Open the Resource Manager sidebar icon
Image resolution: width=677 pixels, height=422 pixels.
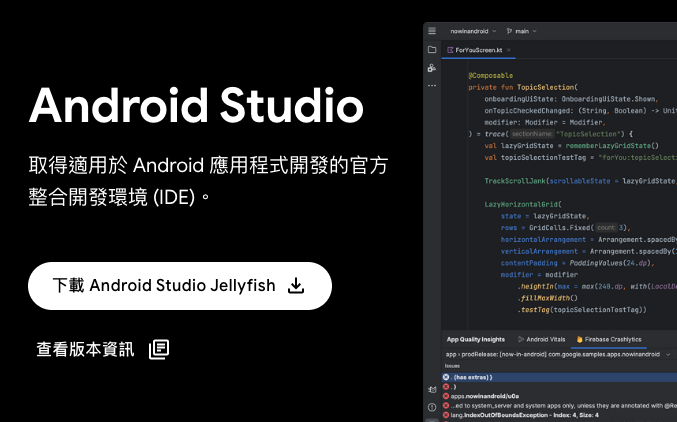click(432, 68)
